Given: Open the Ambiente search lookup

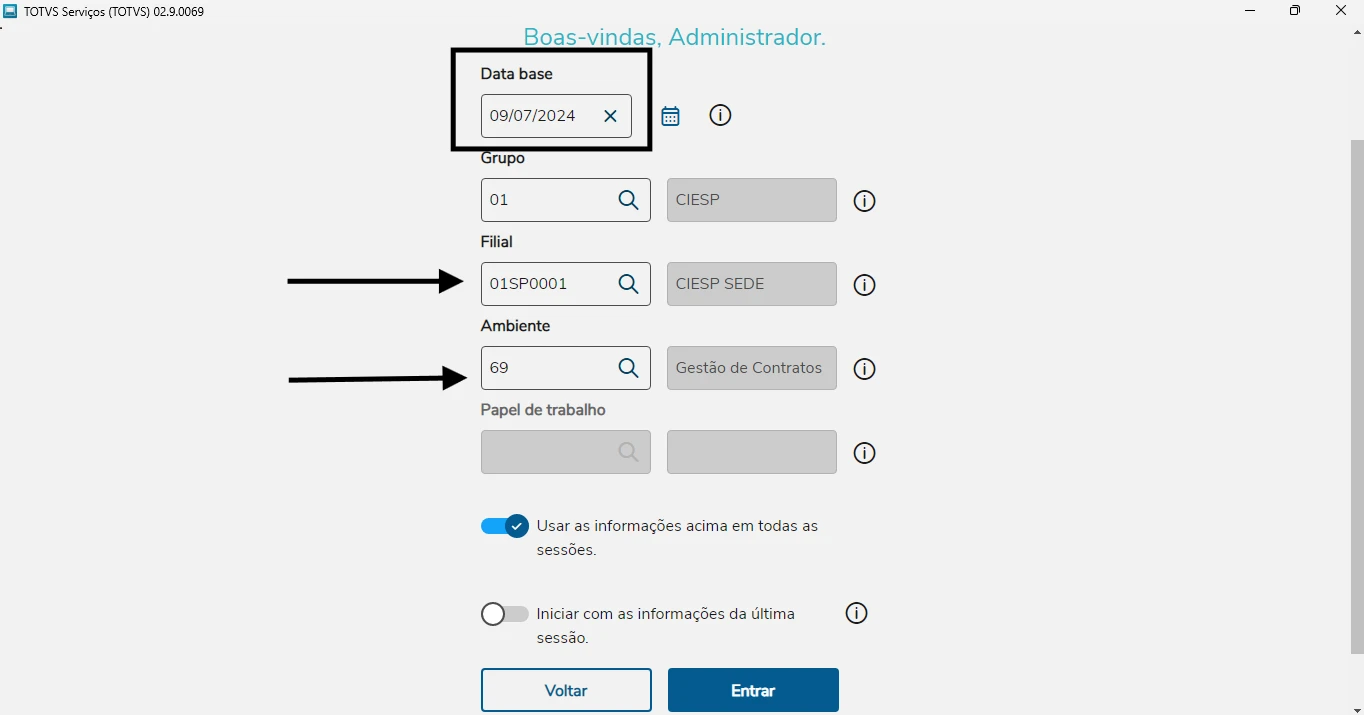Looking at the screenshot, I should pyautogui.click(x=628, y=367).
